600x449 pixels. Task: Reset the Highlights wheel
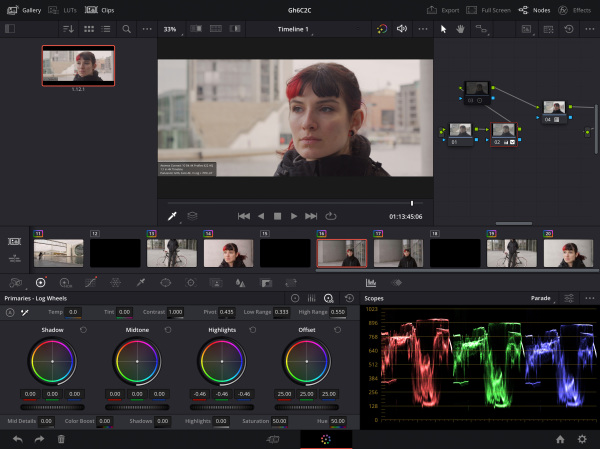pyautogui.click(x=253, y=330)
